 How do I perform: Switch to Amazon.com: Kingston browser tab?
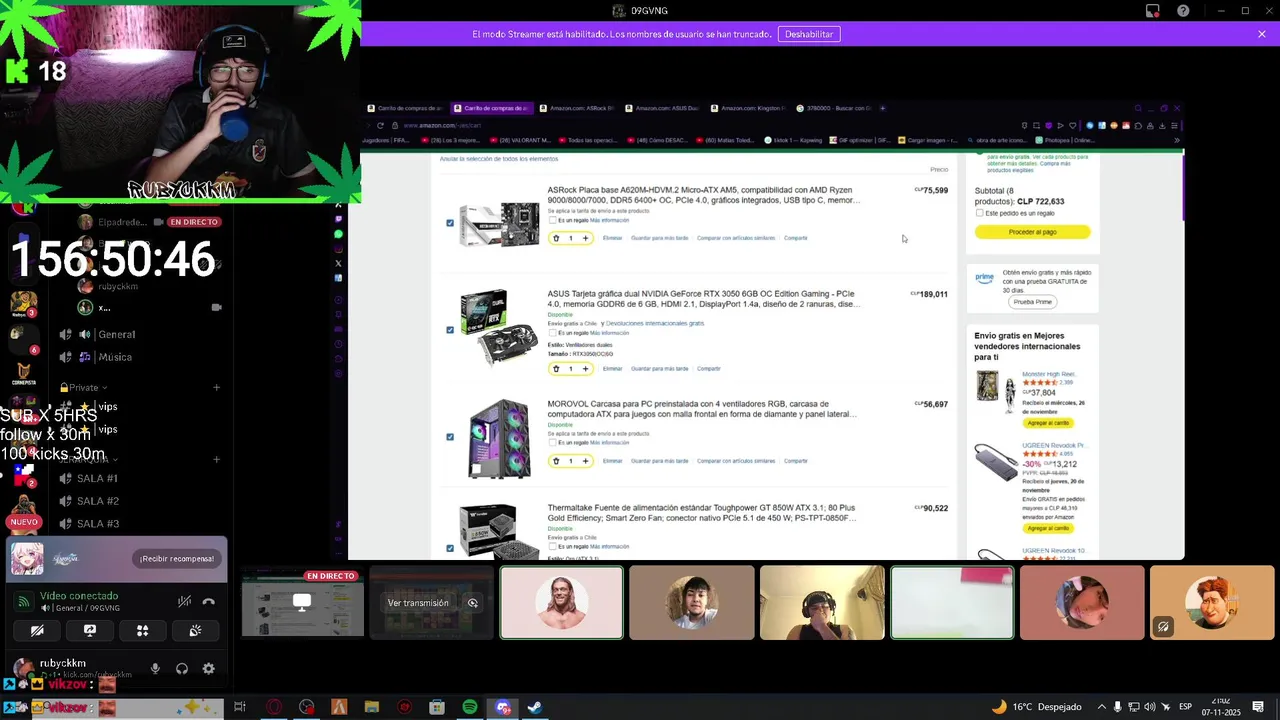[x=749, y=108]
